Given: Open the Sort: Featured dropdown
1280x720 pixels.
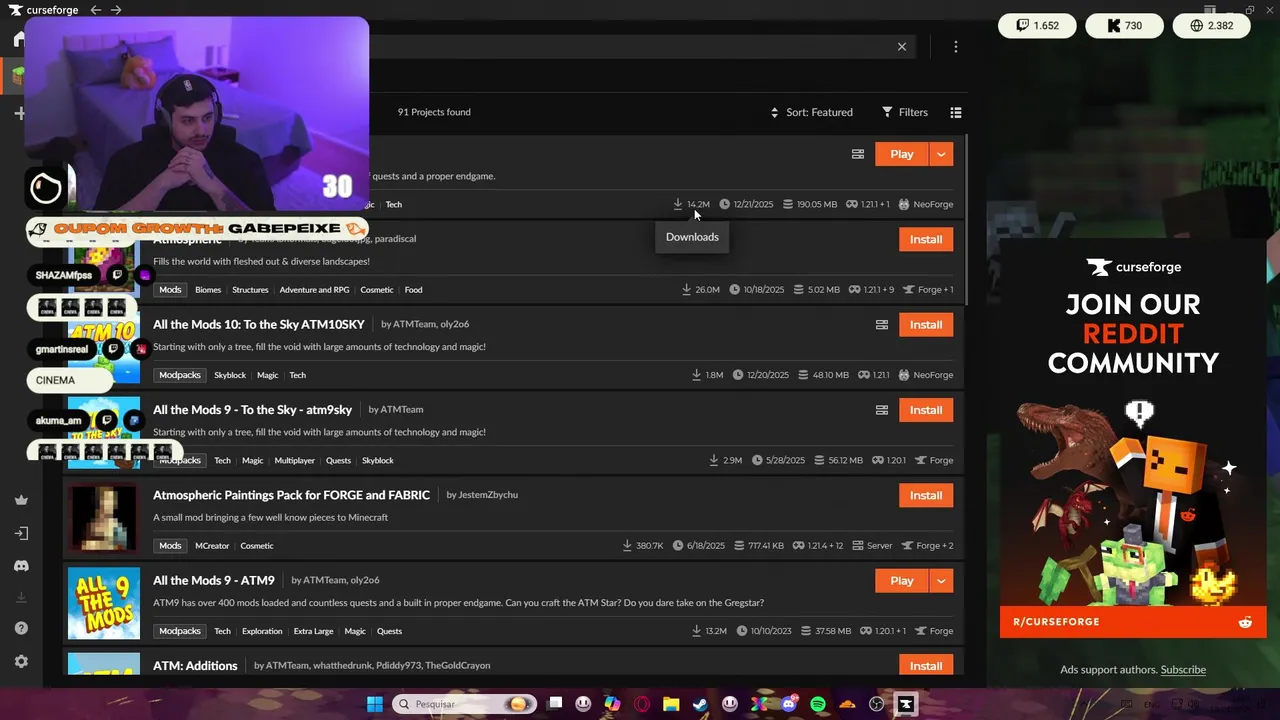Looking at the screenshot, I should pyautogui.click(x=810, y=112).
